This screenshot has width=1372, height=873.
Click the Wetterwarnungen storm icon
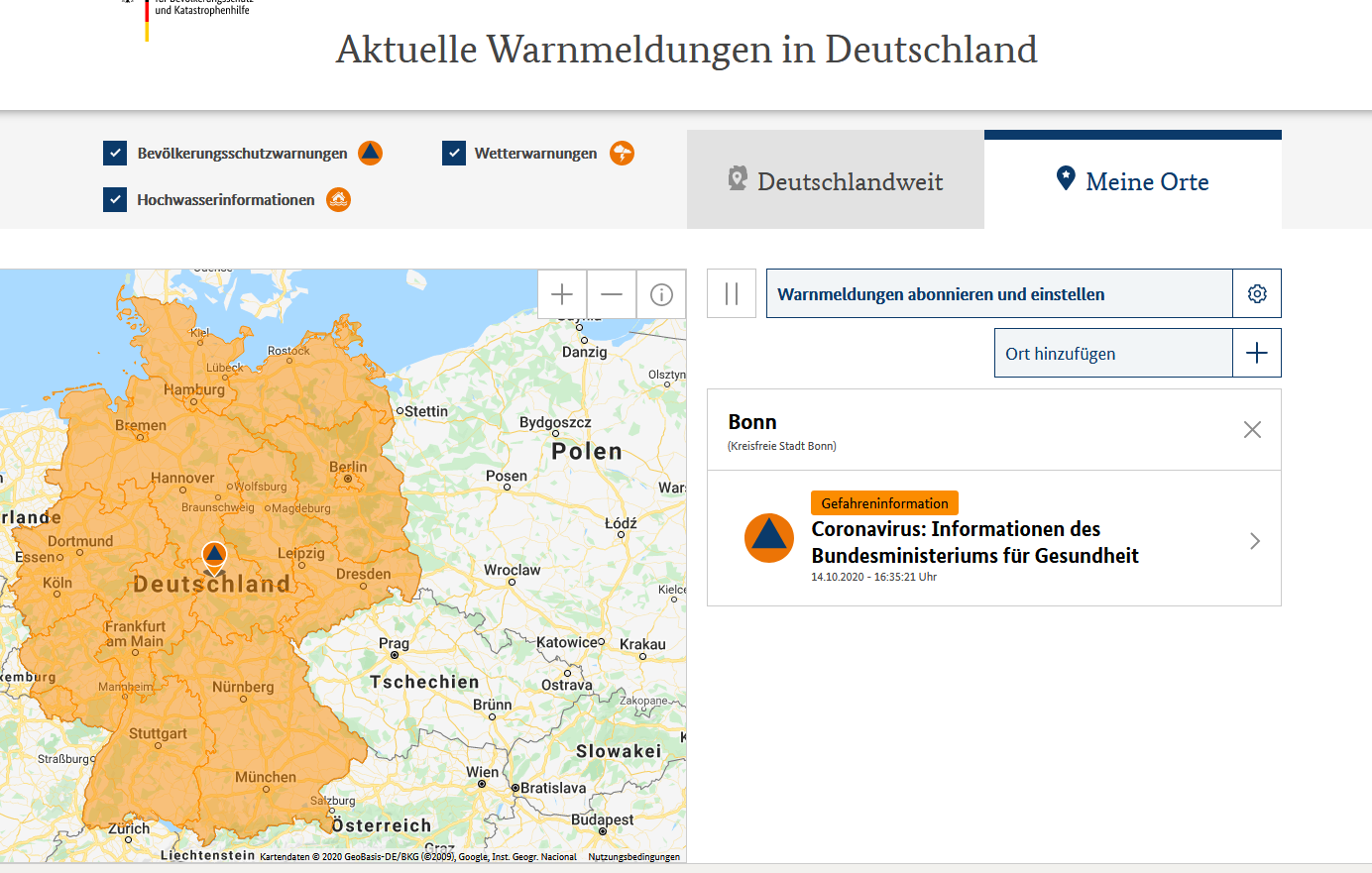622,153
